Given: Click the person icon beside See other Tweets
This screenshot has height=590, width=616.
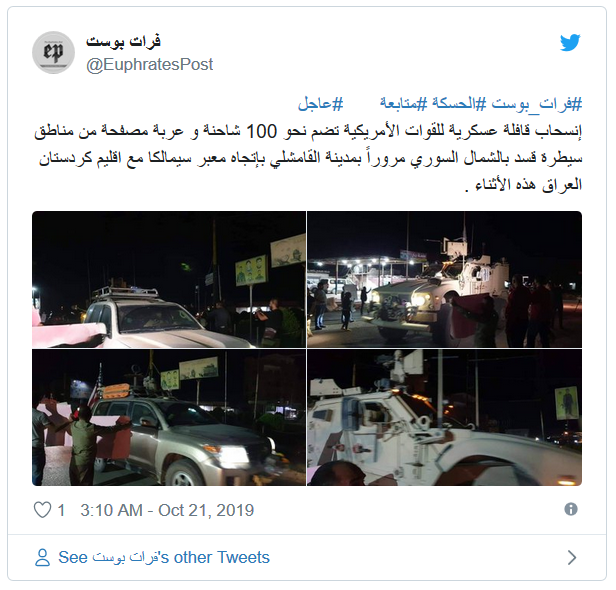Looking at the screenshot, I should tap(42, 557).
